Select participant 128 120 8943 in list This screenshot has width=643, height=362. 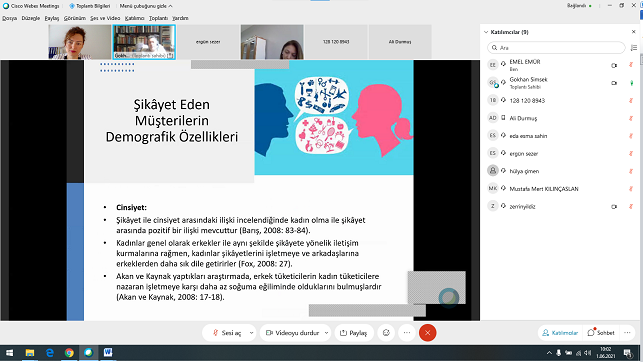click(561, 100)
